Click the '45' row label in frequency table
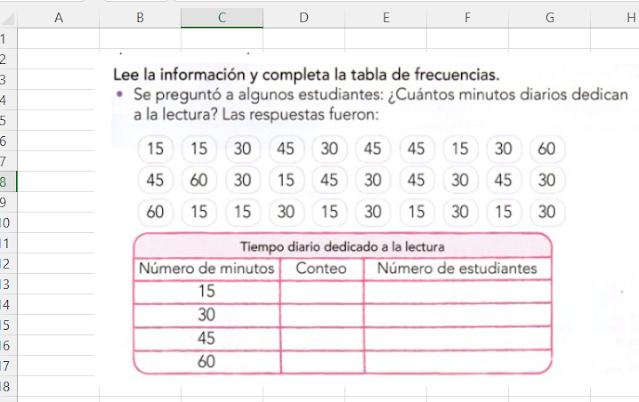The width and height of the screenshot is (639, 402). click(207, 338)
